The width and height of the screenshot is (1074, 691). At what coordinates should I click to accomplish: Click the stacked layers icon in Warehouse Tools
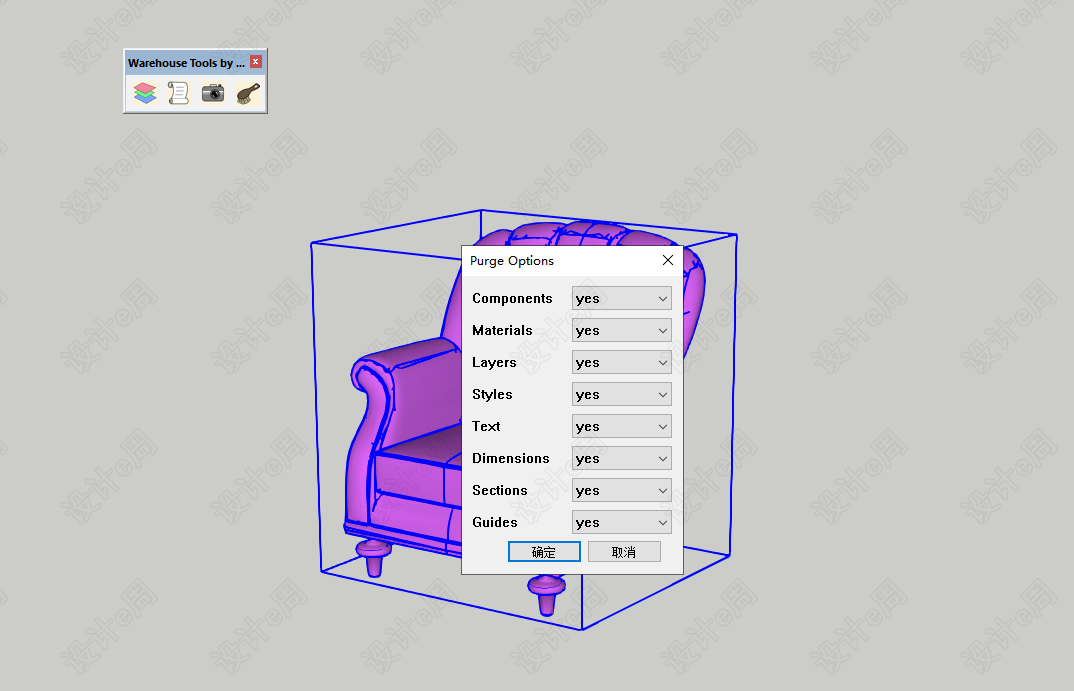point(145,94)
